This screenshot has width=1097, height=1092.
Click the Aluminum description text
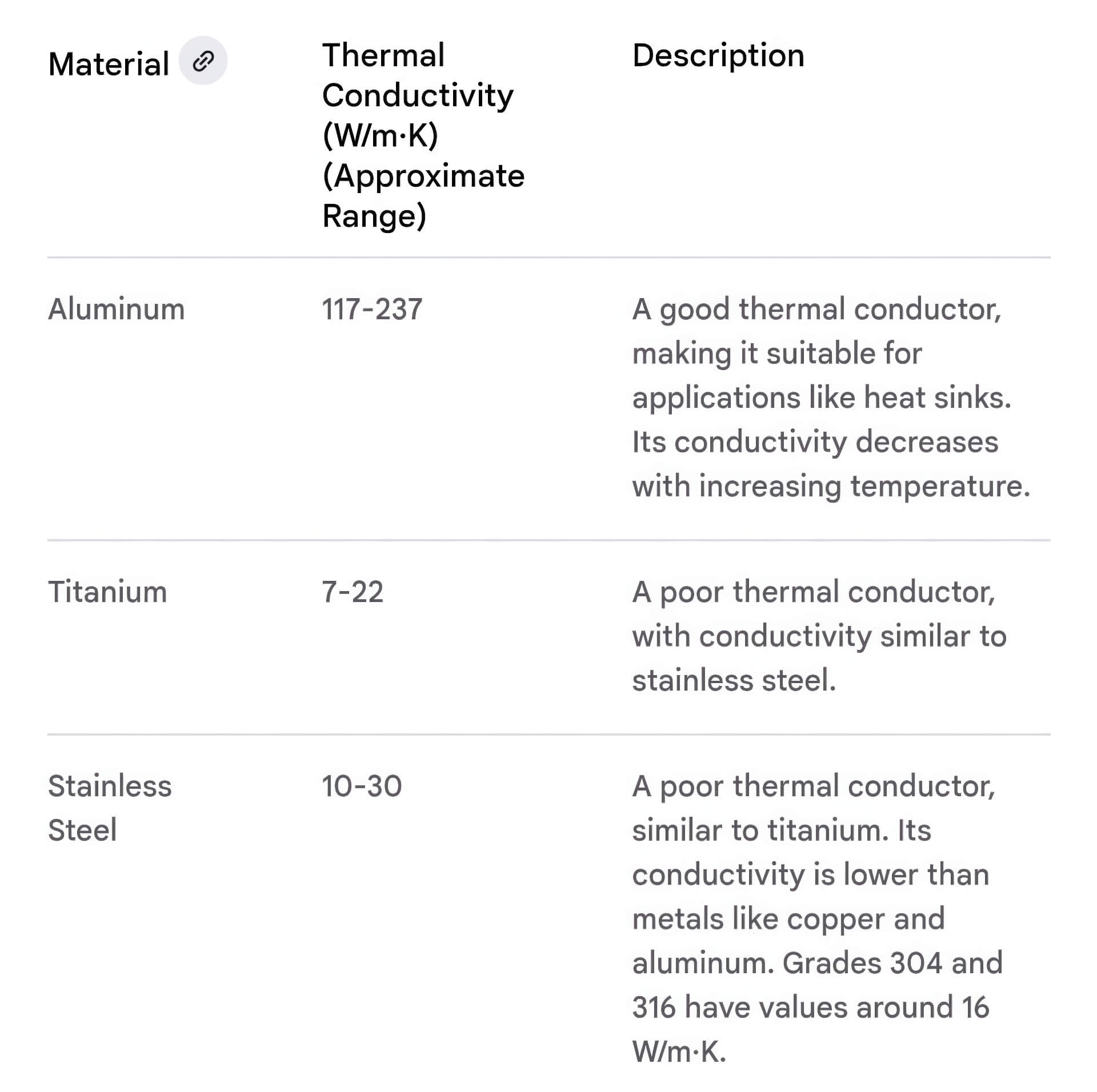pos(831,398)
